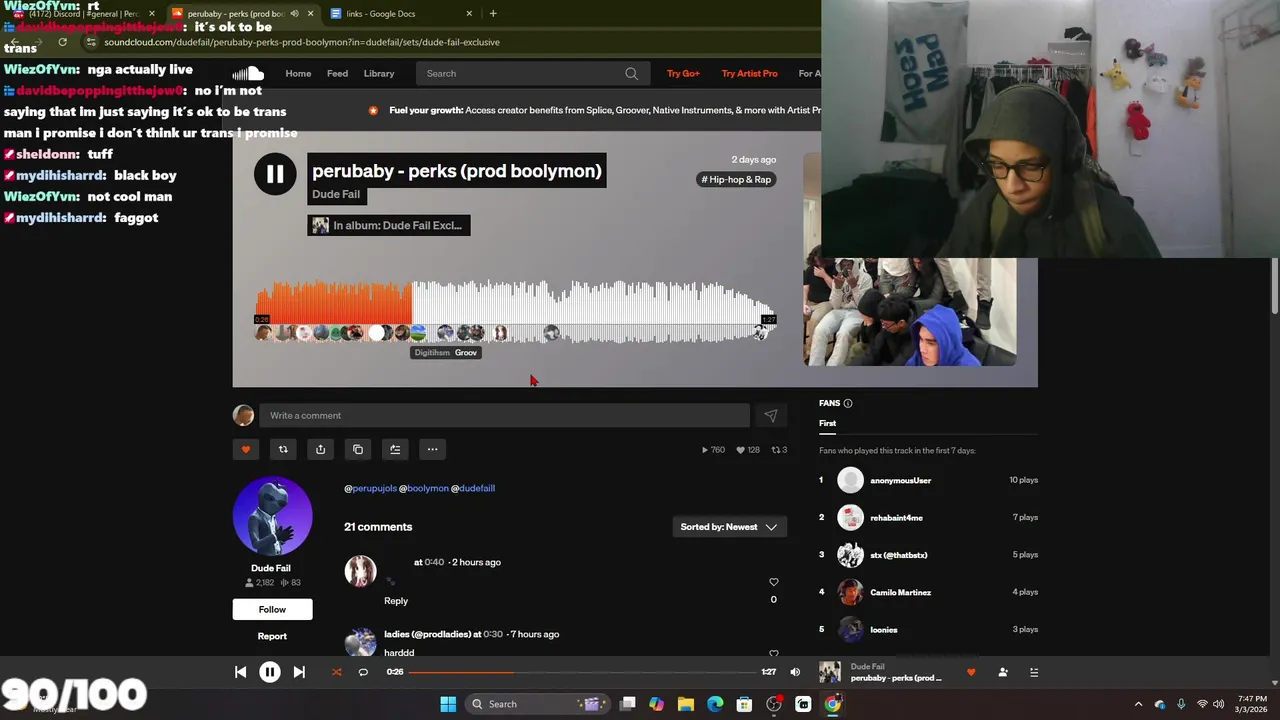Show info for the FANS section

[848, 403]
